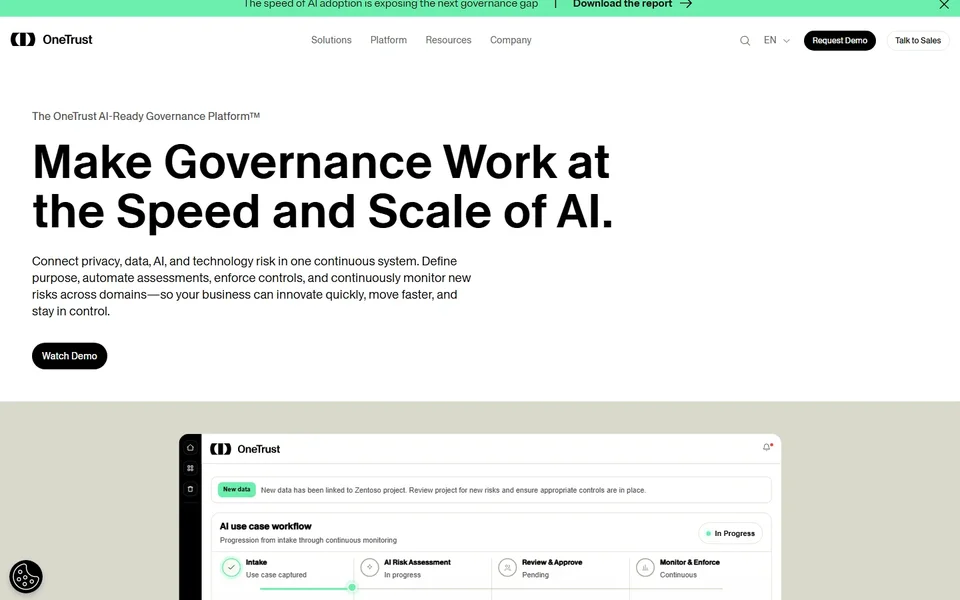Click the OneTrust logo inside demo panel
This screenshot has width=960, height=600.
click(x=245, y=449)
